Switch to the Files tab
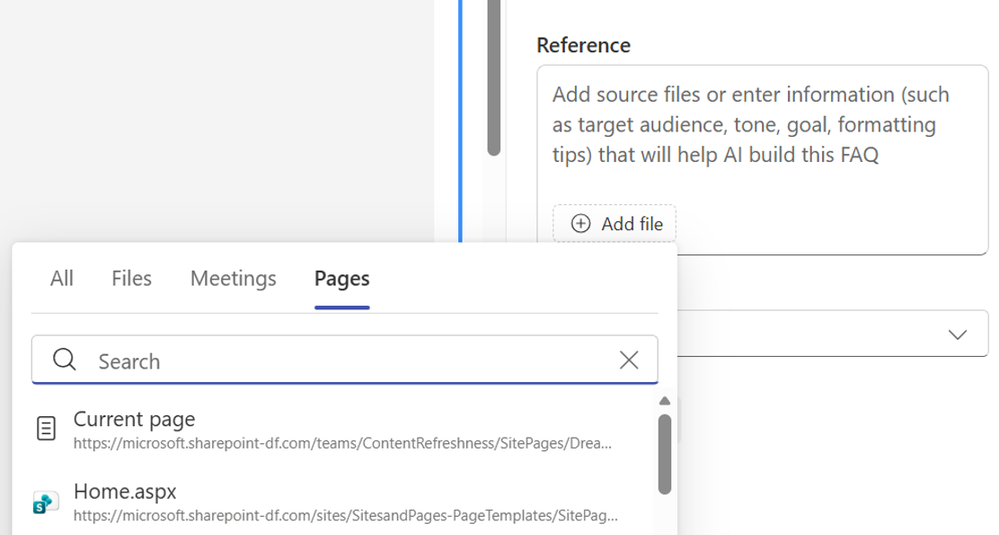The image size is (999, 535). pos(131,278)
